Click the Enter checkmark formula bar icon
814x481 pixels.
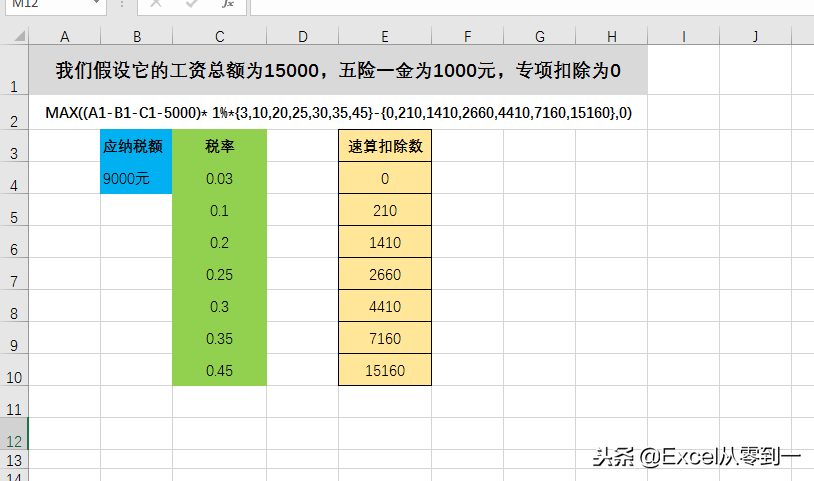tap(192, 4)
